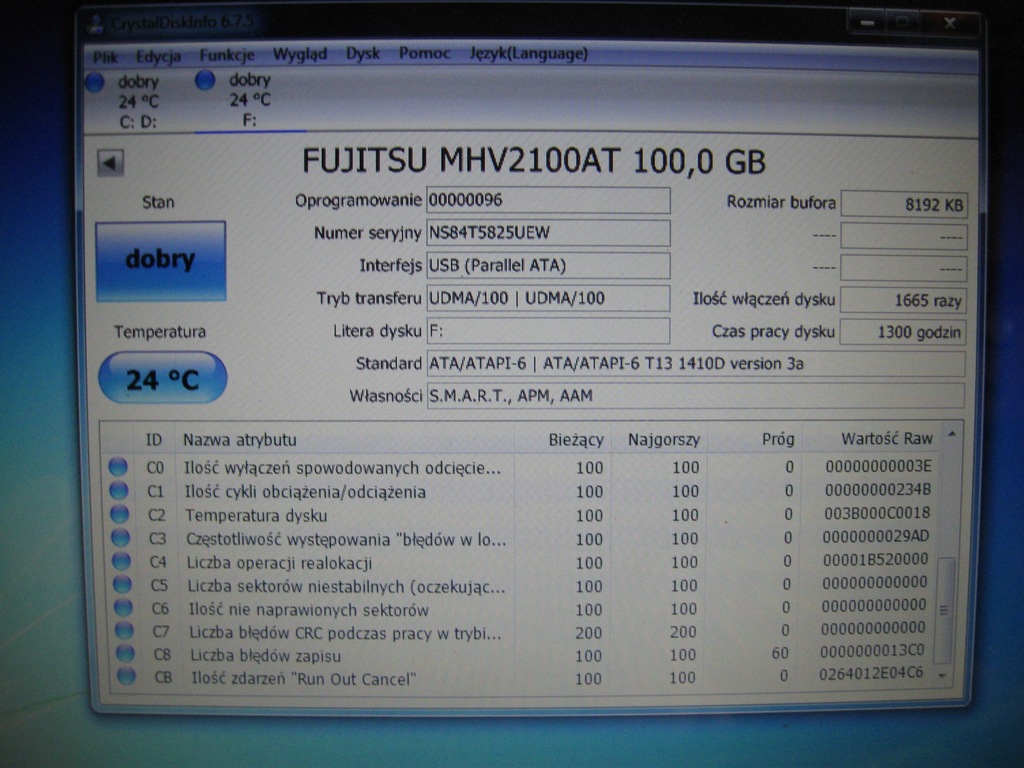The image size is (1024, 768).
Task: Click the status orb of attribute C6
Action: click(123, 608)
